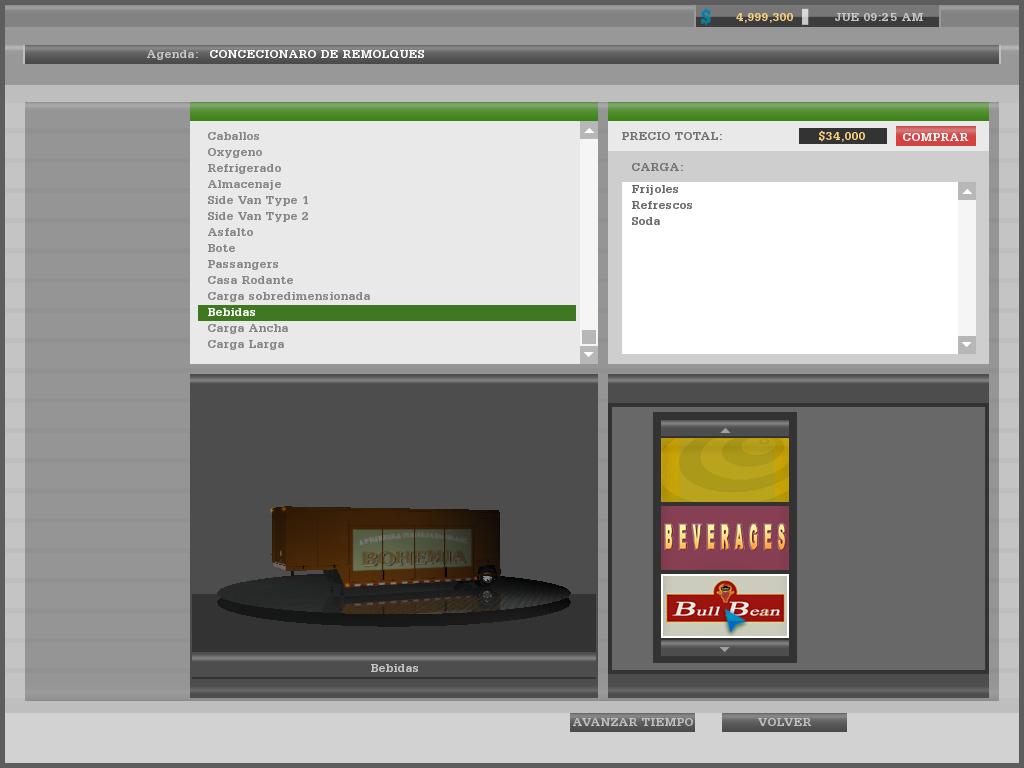The image size is (1024, 768).
Task: Click the blue dollar money icon
Action: tap(706, 17)
